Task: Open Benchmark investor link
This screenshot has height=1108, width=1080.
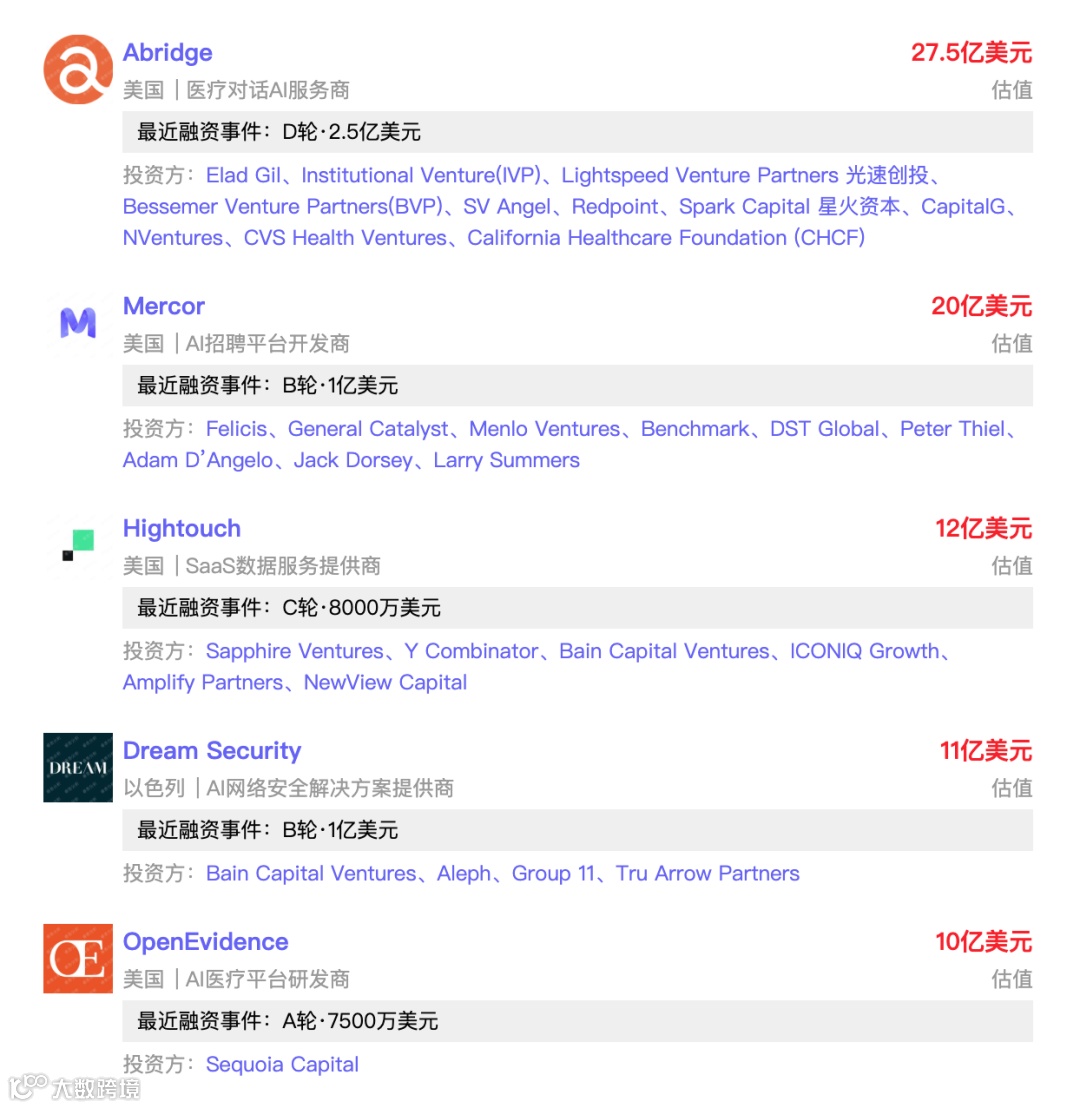Action: point(695,429)
